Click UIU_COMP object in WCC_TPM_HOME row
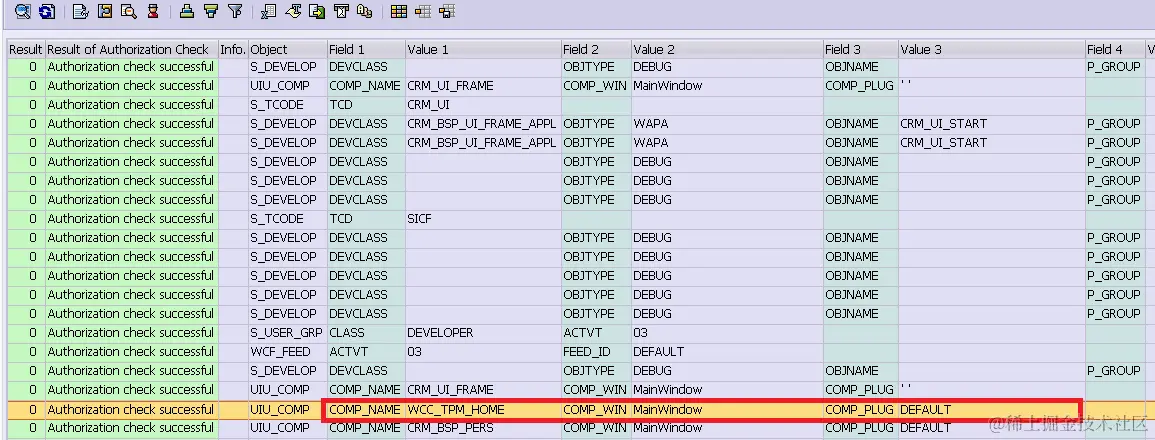The height and width of the screenshot is (440, 1155). click(x=288, y=409)
